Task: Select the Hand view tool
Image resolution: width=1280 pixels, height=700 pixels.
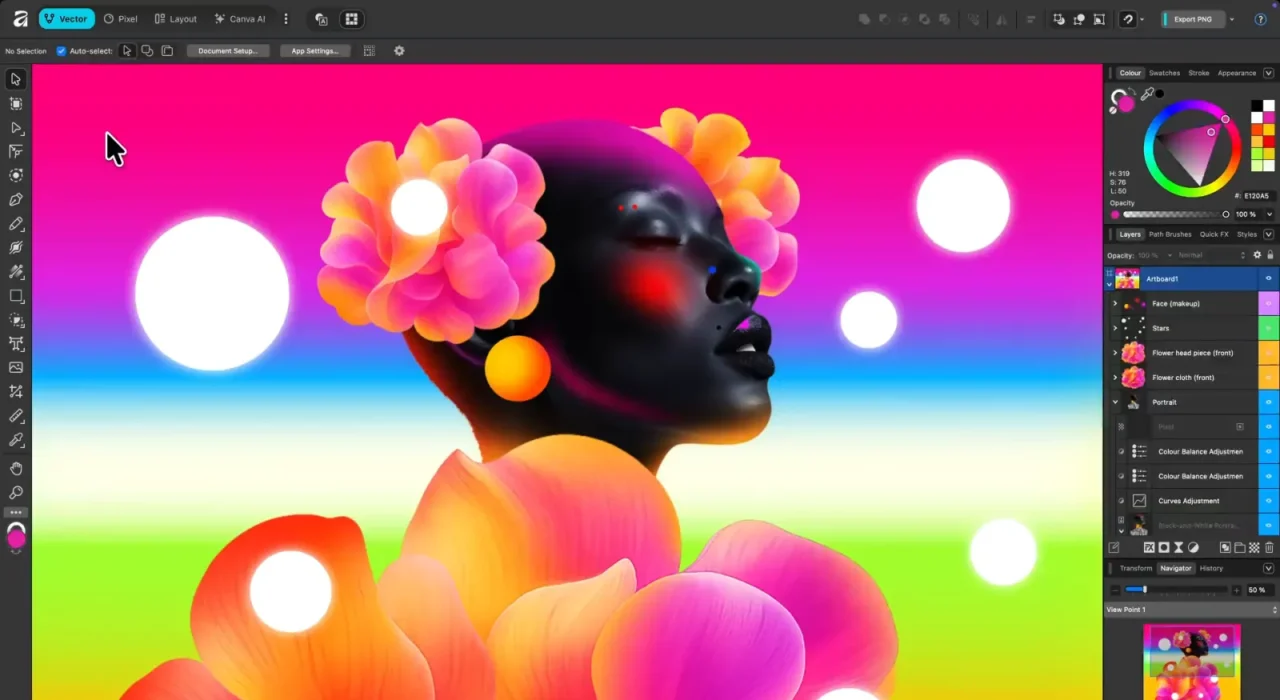Action: click(16, 468)
